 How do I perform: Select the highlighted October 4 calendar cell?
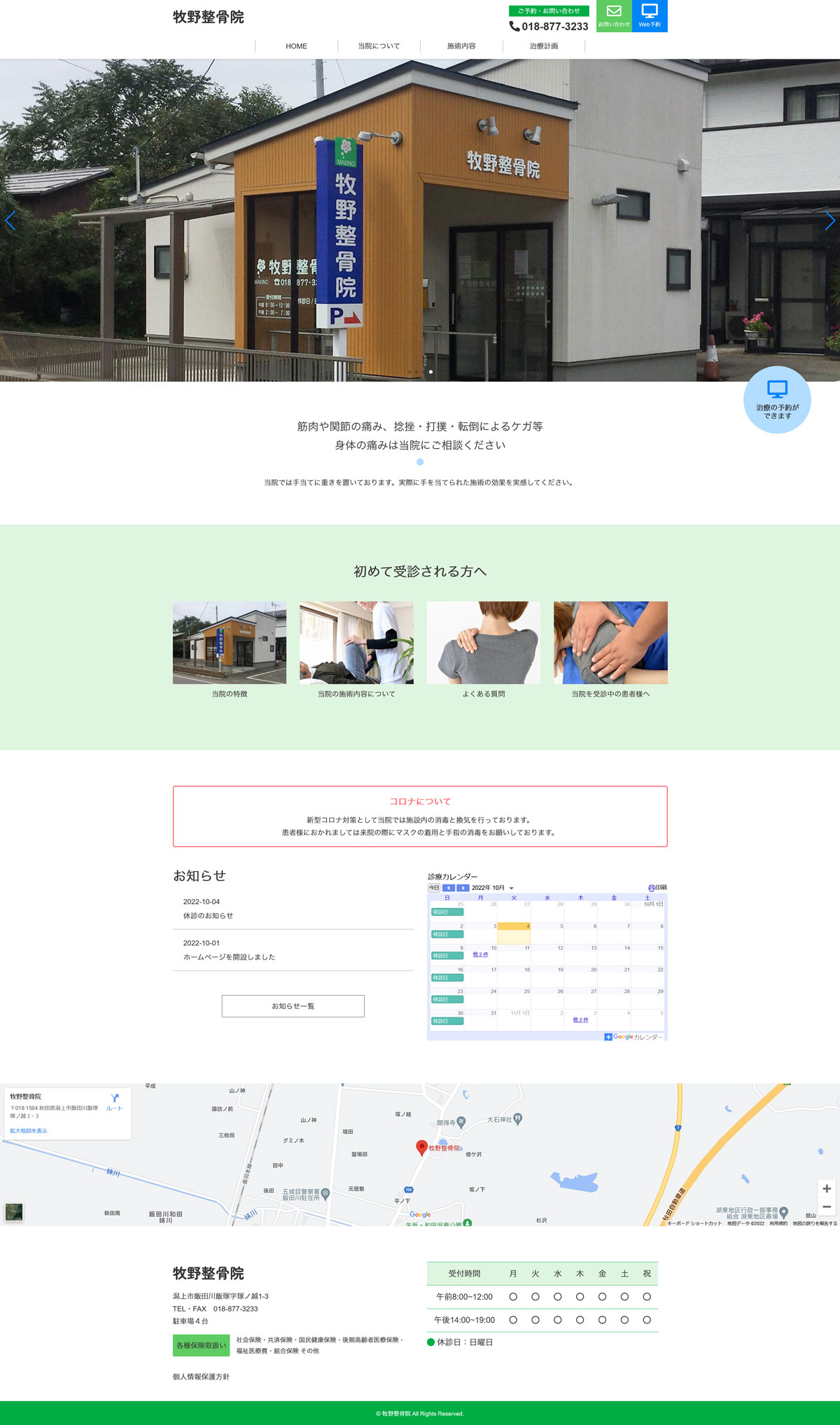[x=514, y=933]
